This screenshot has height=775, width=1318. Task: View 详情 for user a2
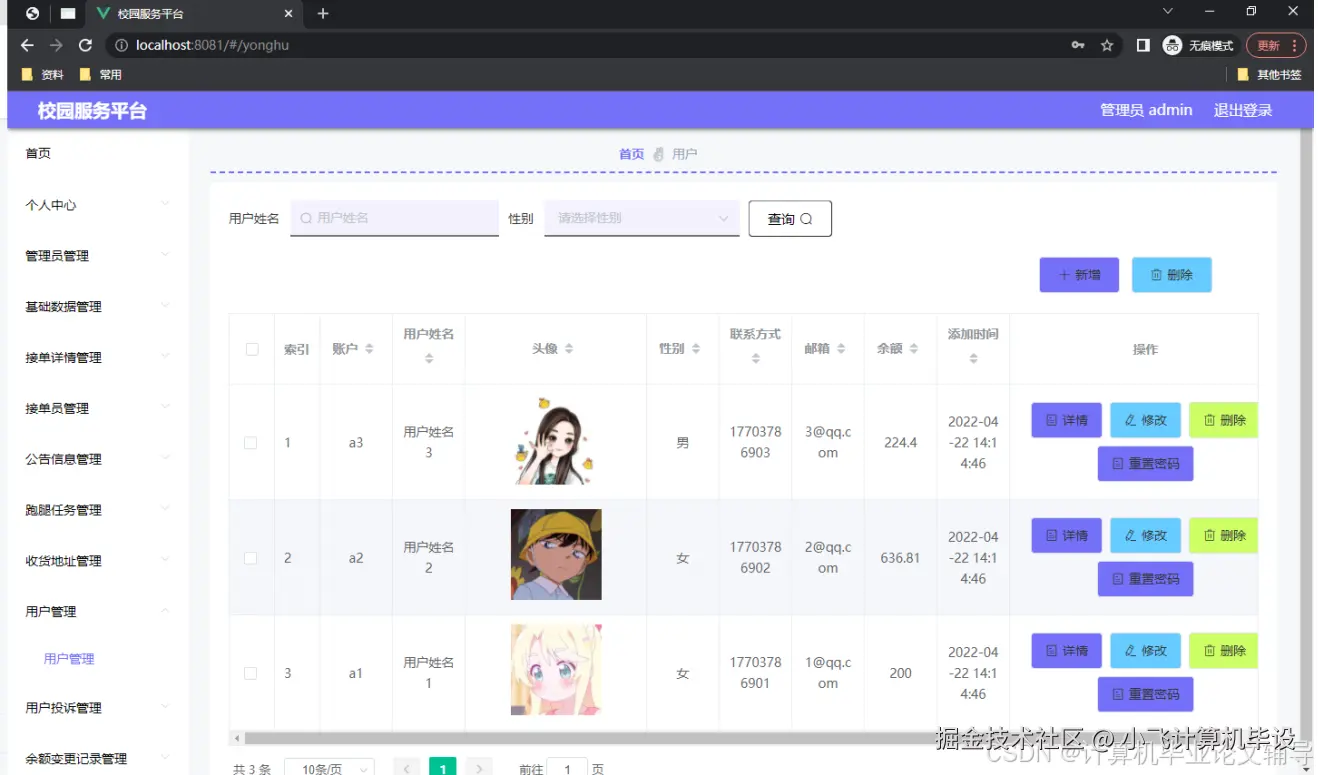coord(1066,535)
